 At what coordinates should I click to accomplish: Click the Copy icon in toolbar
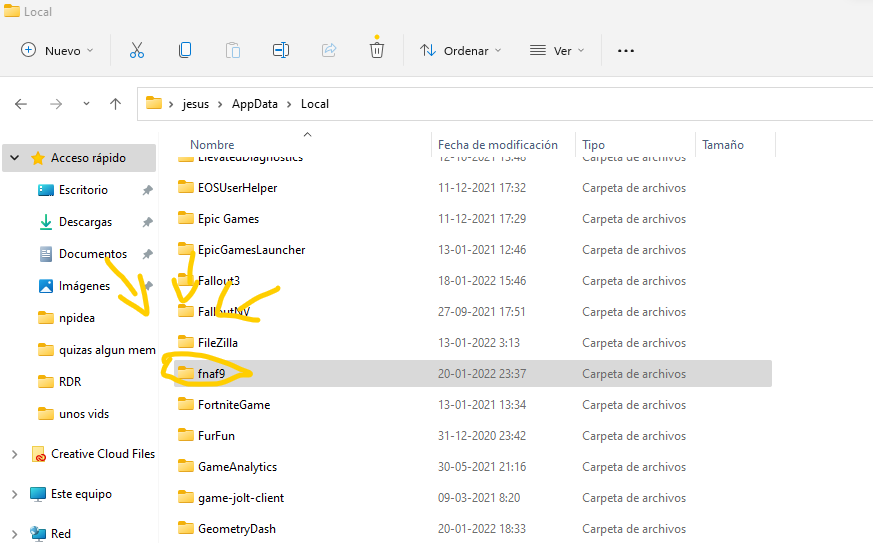[185, 51]
